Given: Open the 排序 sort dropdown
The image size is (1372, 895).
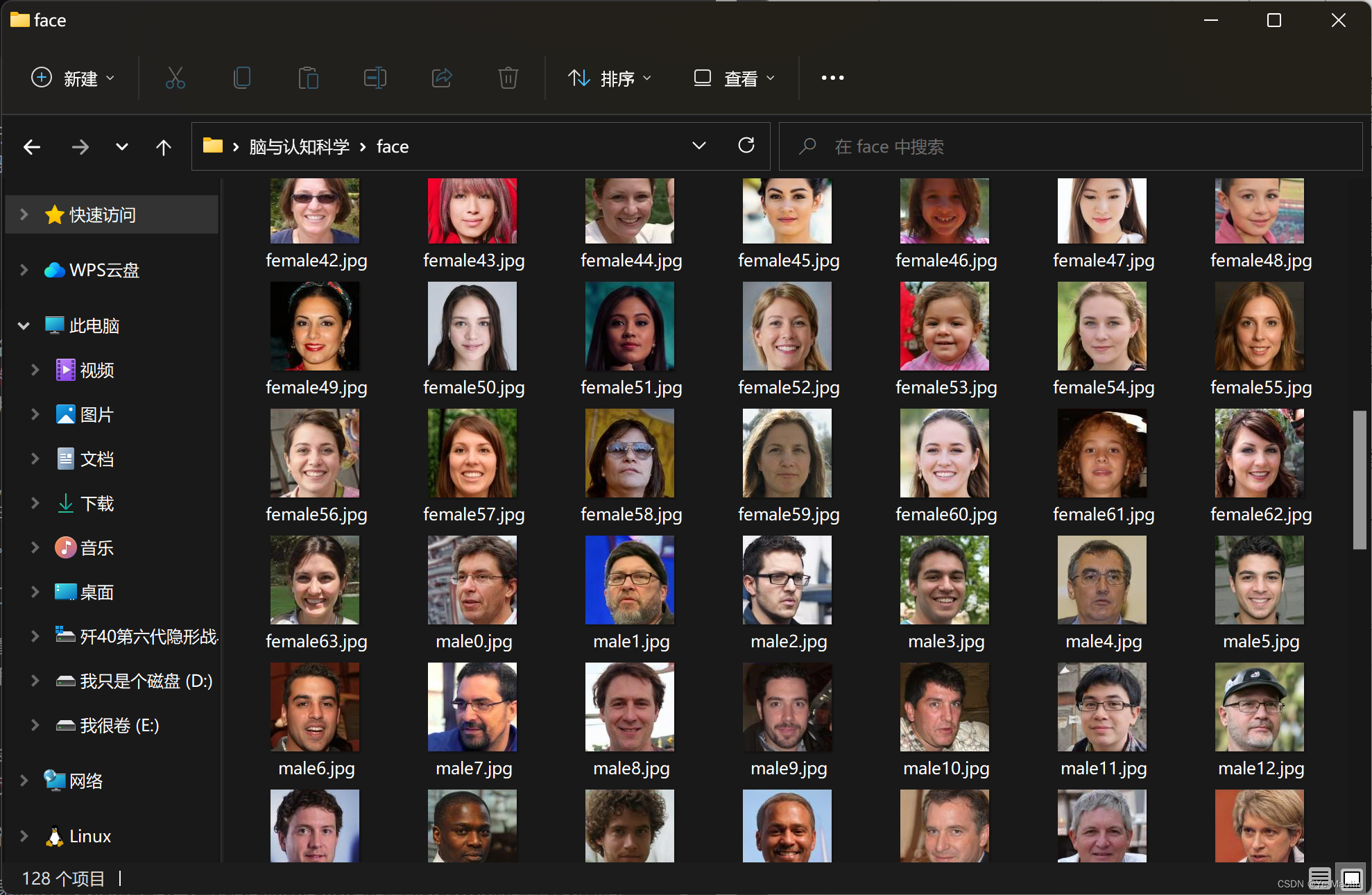Looking at the screenshot, I should point(609,78).
